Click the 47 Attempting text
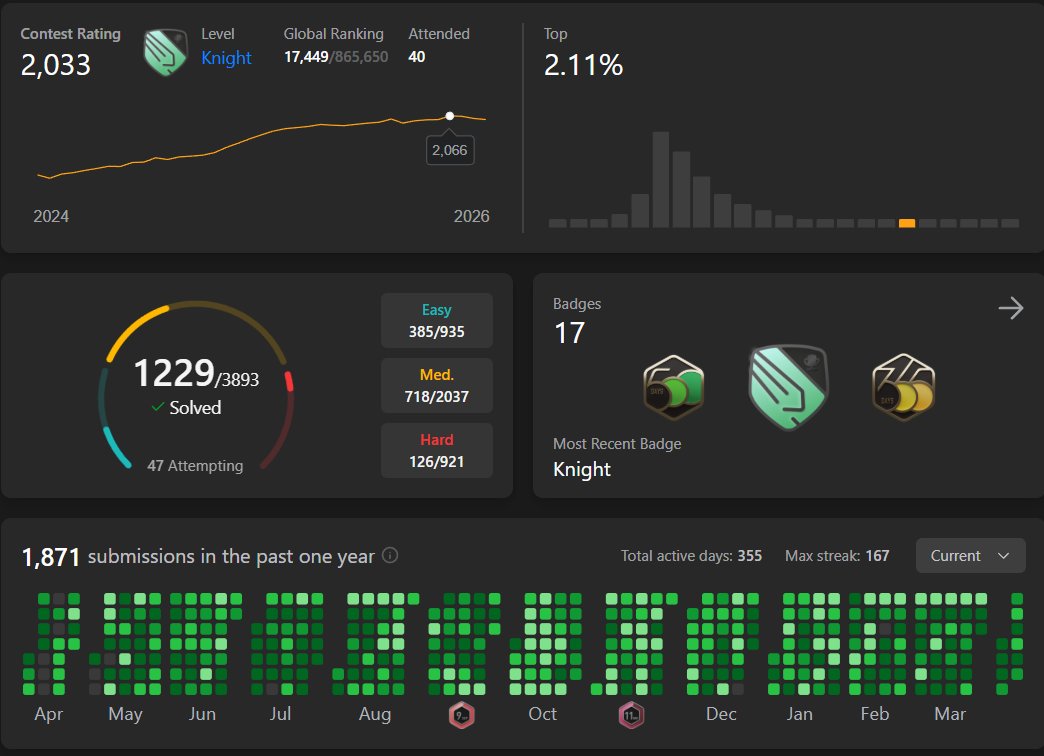Viewport: 1044px width, 756px height. (x=195, y=466)
